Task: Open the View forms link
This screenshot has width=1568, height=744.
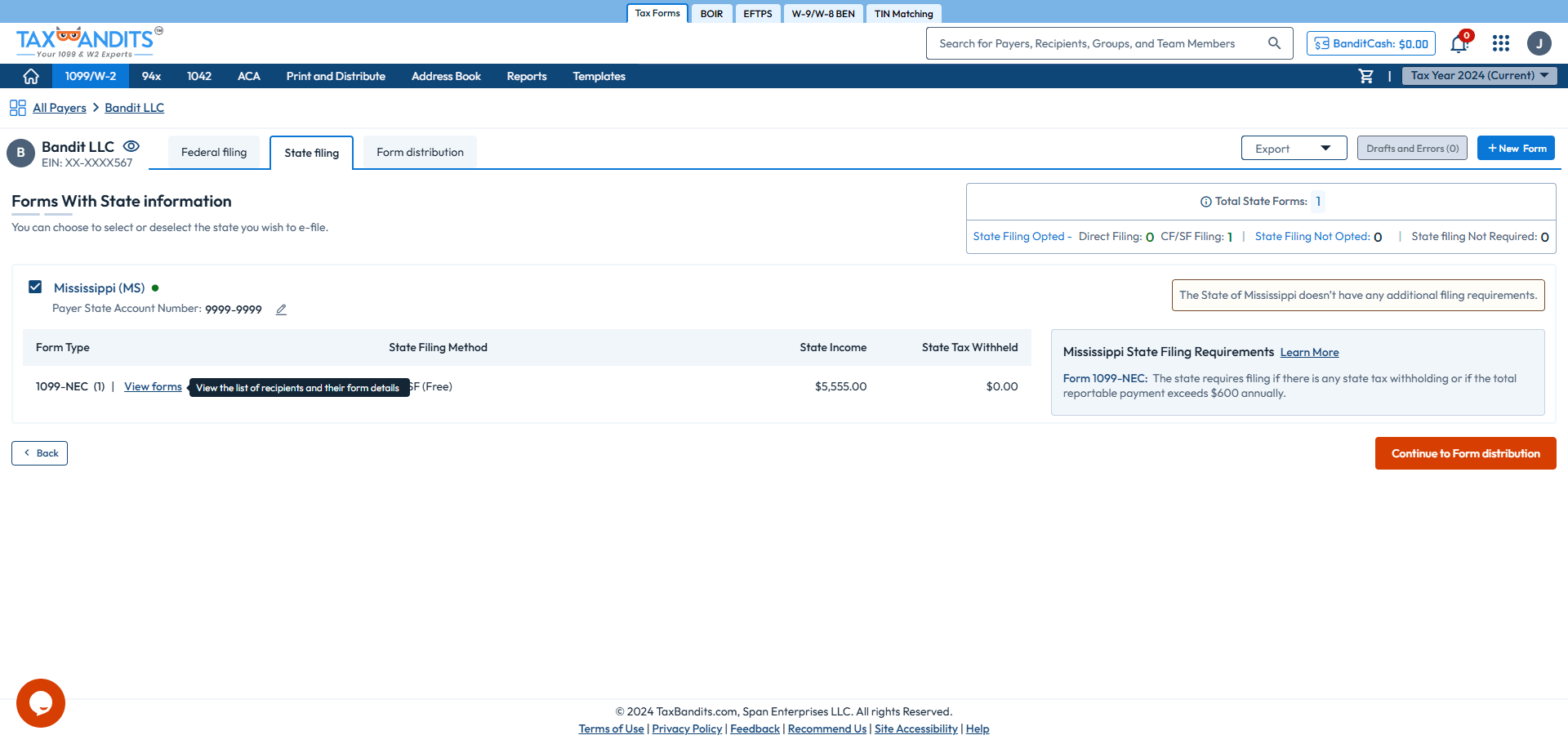Action: pos(153,386)
